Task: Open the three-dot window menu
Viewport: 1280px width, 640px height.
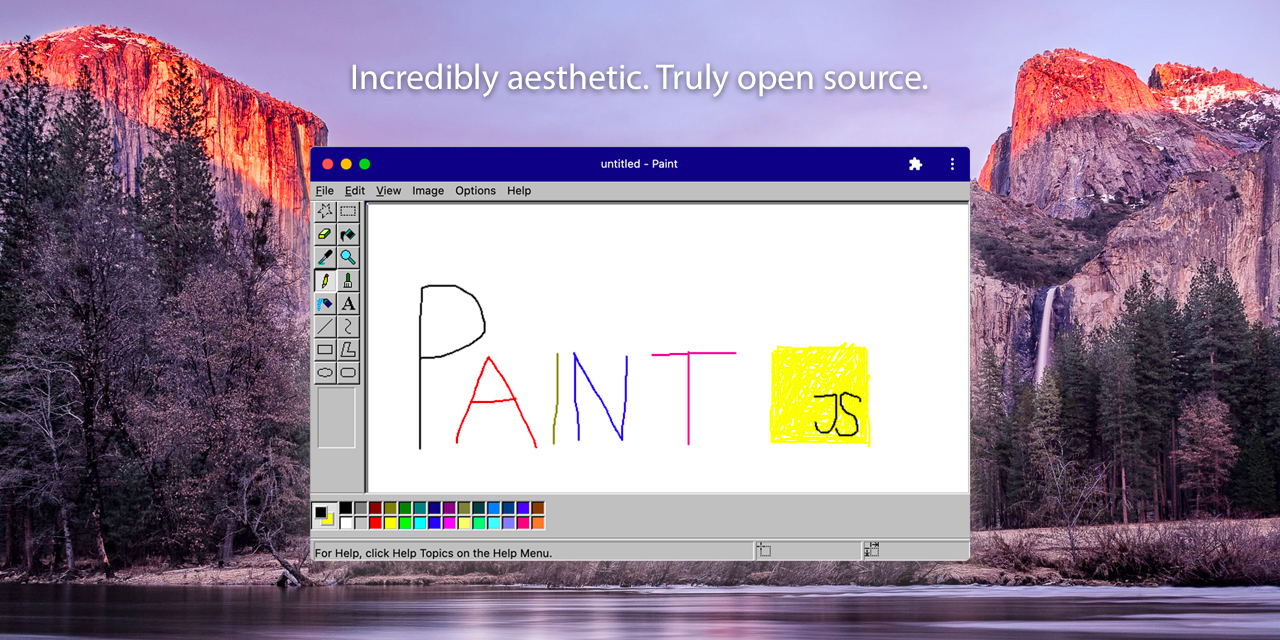Action: tap(951, 163)
